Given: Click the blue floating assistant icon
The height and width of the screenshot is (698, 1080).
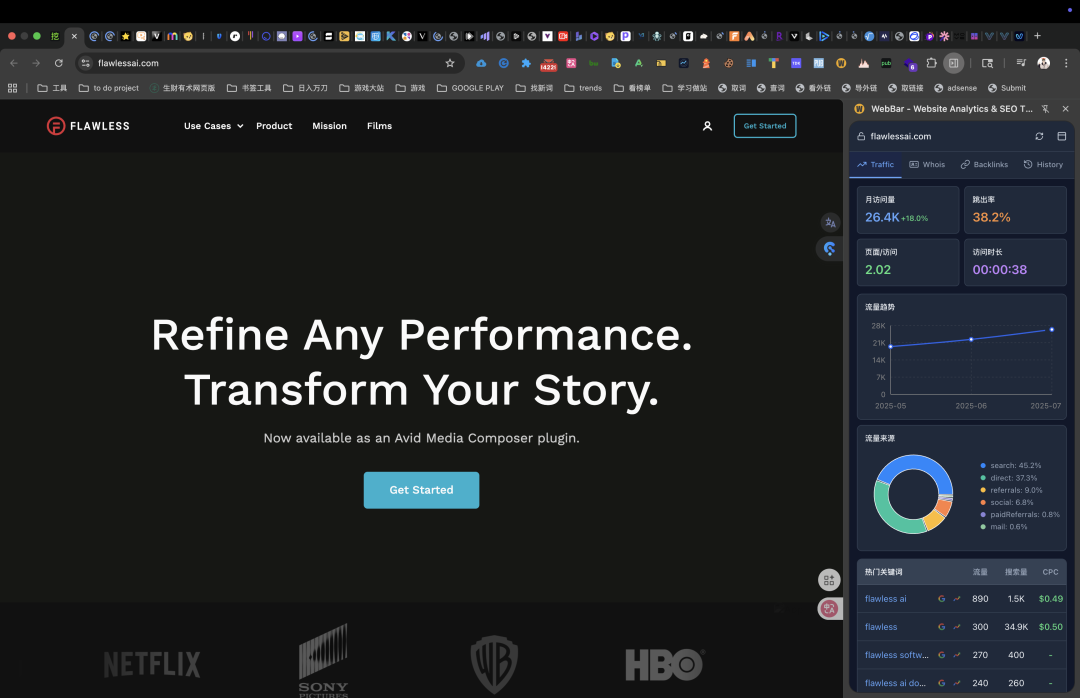Looking at the screenshot, I should (x=830, y=249).
